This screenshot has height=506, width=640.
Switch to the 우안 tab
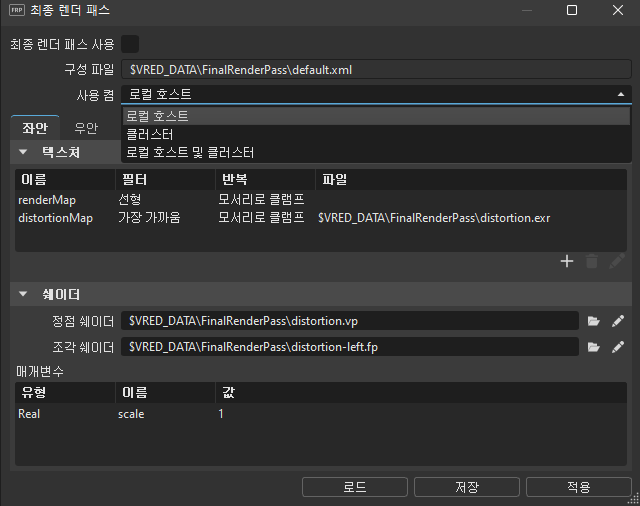click(x=86, y=128)
